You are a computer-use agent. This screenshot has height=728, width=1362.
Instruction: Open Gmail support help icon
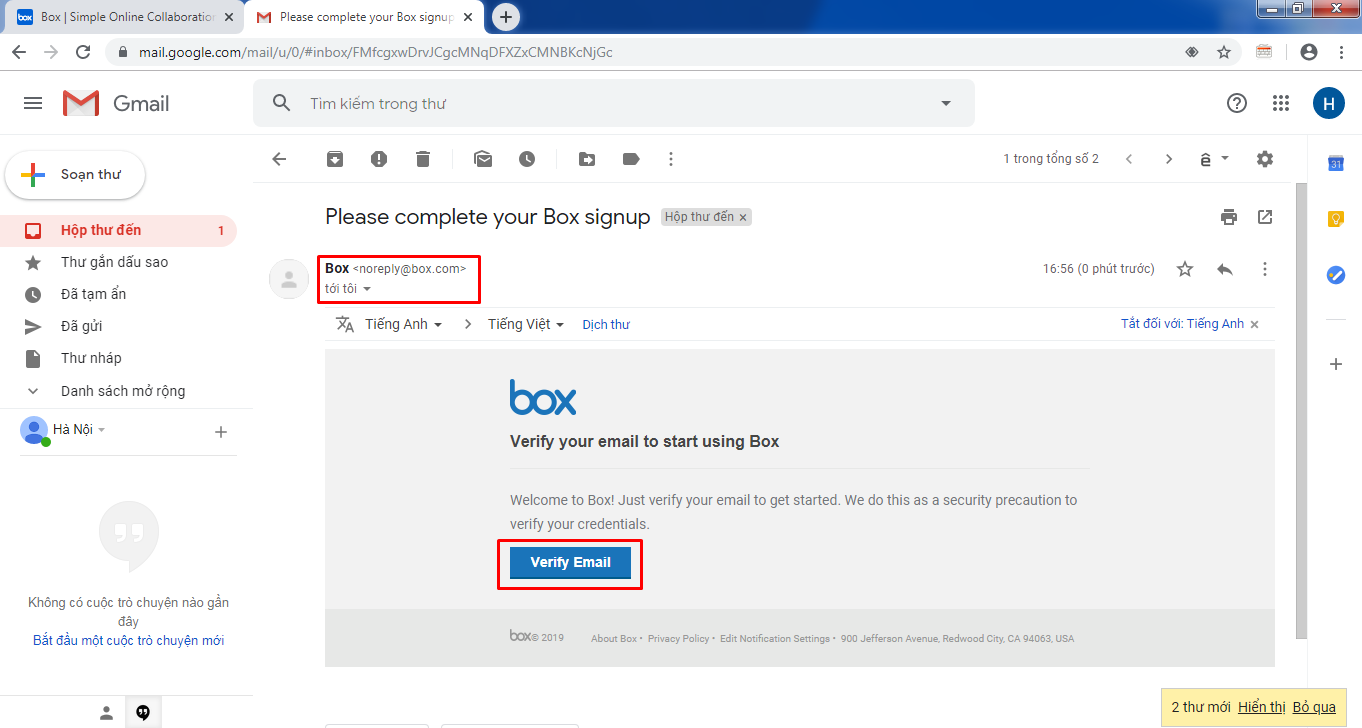1237,103
